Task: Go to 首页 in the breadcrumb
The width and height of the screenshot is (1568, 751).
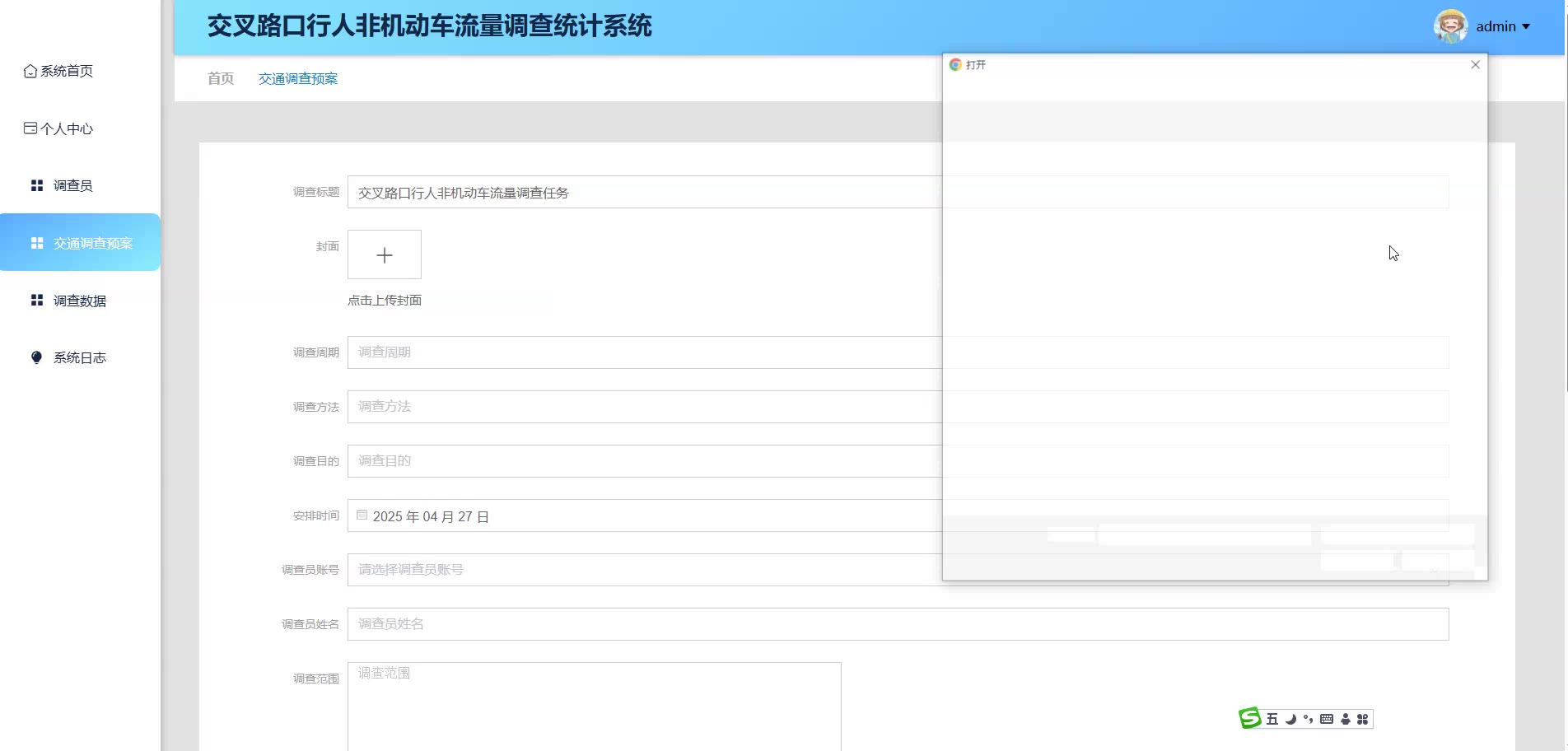Action: (x=221, y=78)
